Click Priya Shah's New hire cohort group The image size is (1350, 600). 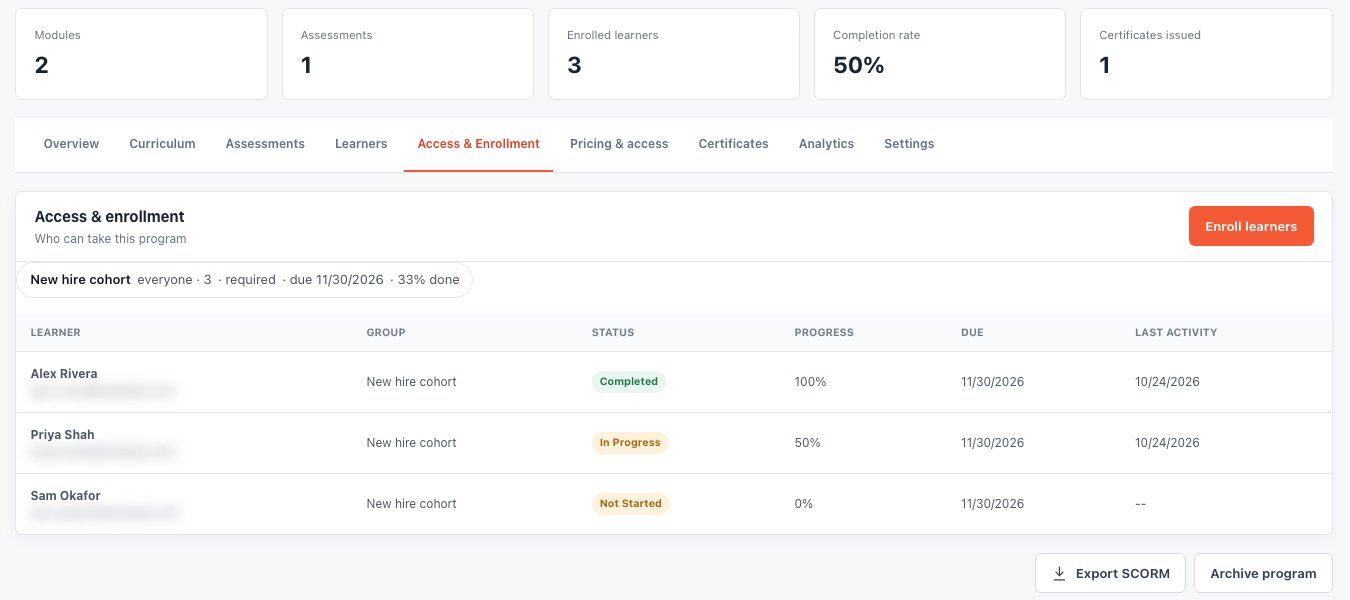point(412,443)
